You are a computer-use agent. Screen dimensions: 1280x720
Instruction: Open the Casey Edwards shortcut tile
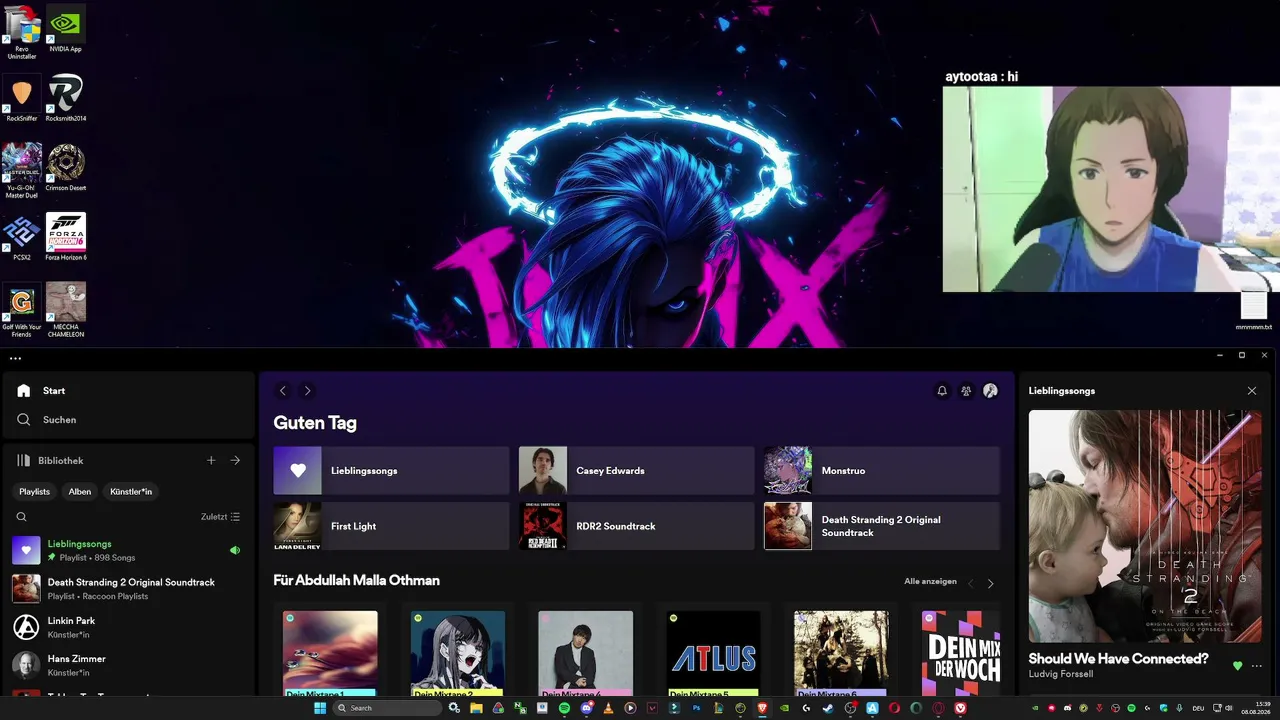[637, 471]
